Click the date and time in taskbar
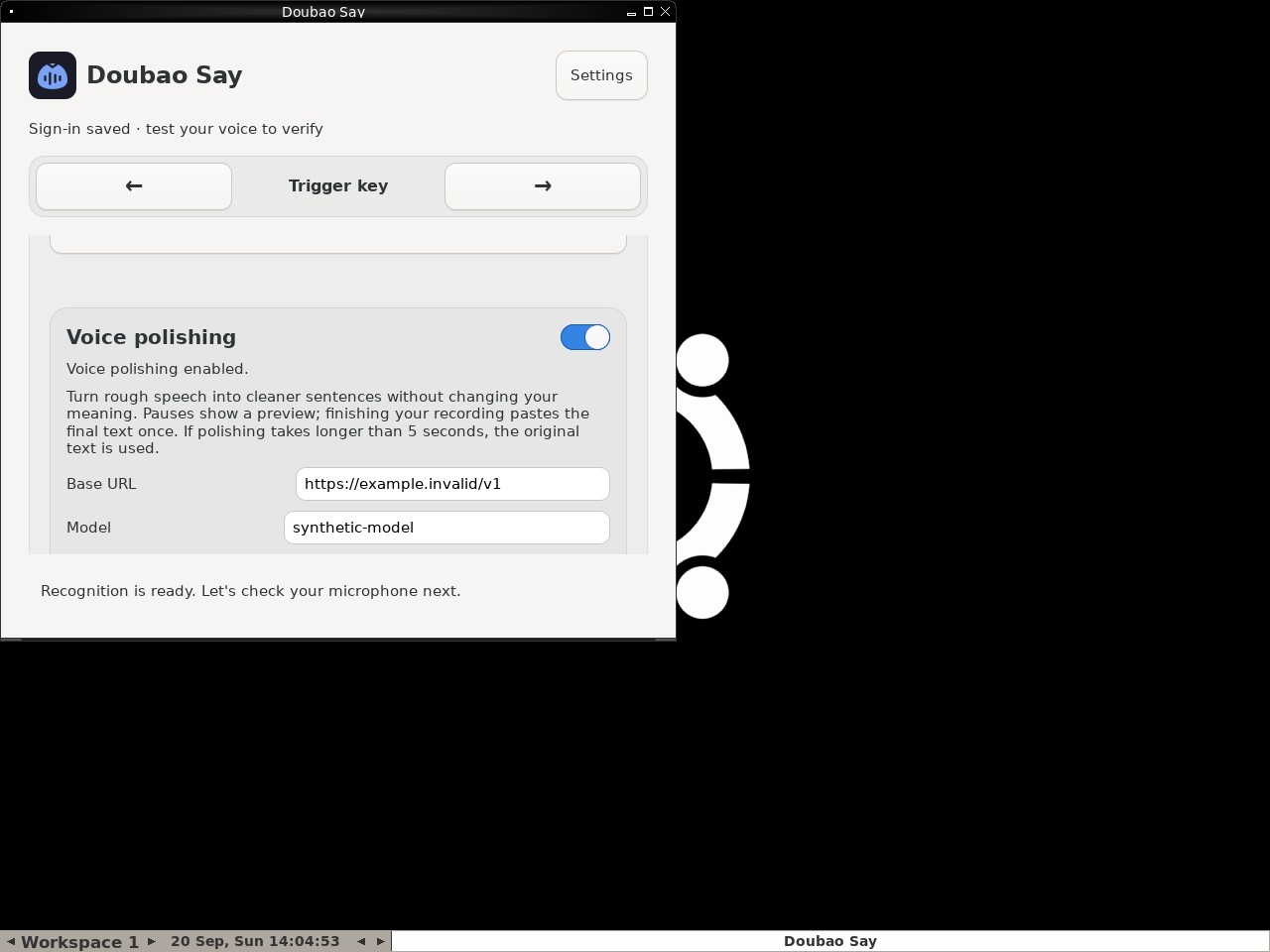Viewport: 1270px width, 952px height. 255,941
